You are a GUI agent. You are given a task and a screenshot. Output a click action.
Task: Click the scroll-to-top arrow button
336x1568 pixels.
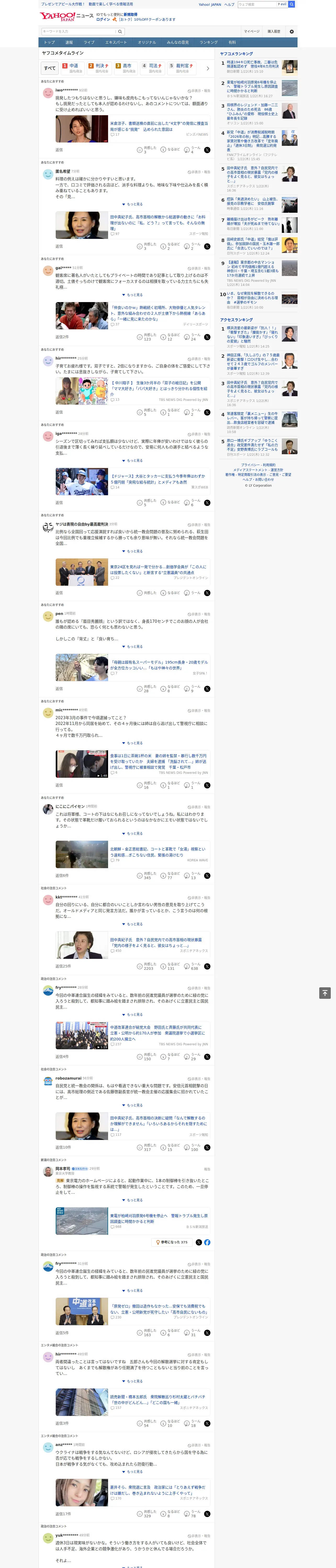pyautogui.click(x=325, y=993)
